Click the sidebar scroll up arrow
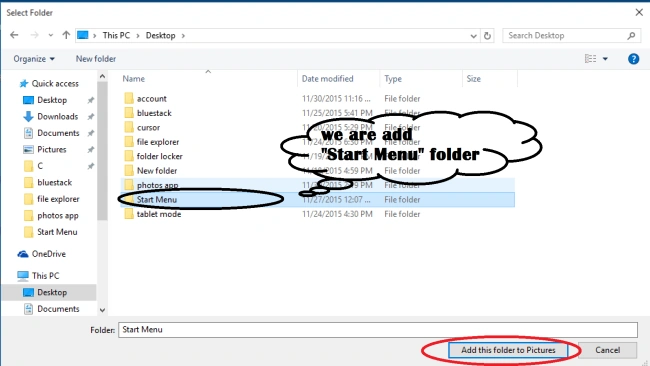 (102, 77)
